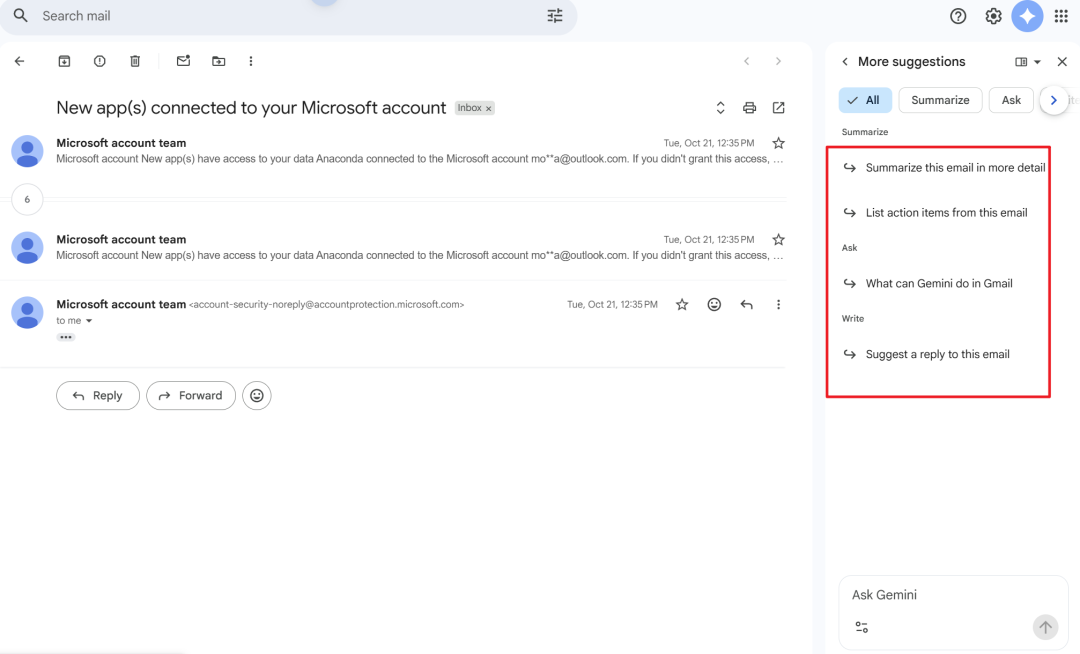Show trimmed content in the last message

(66, 337)
